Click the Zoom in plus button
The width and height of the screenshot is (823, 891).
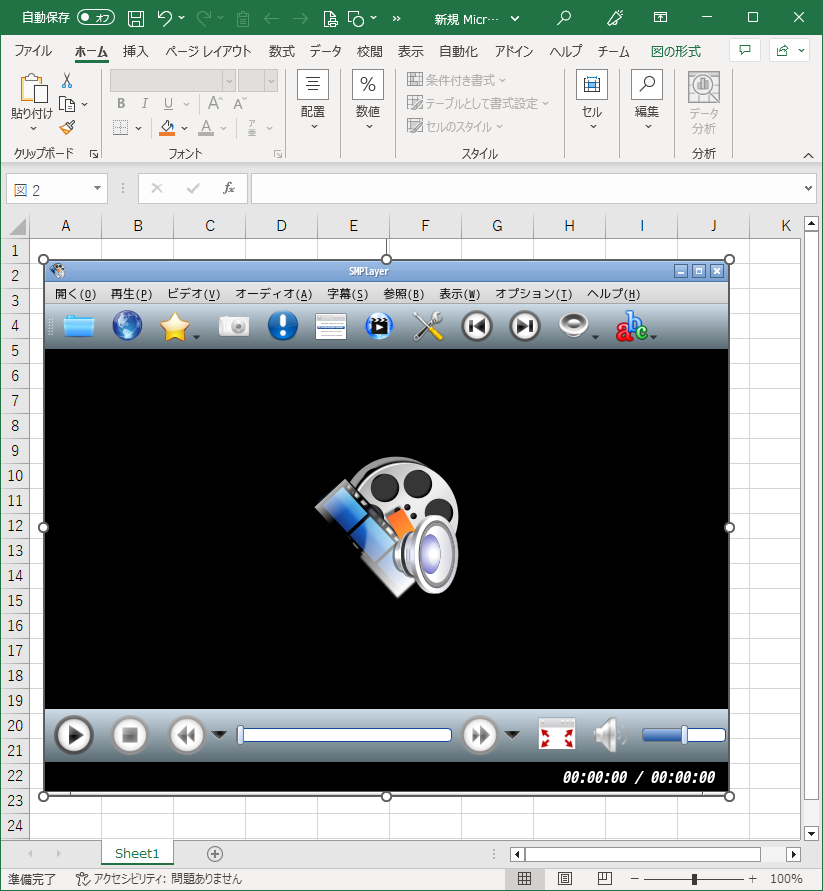(753, 878)
